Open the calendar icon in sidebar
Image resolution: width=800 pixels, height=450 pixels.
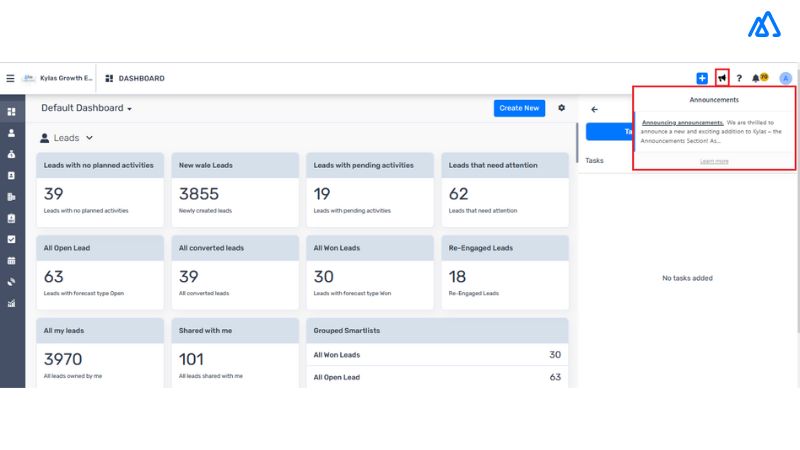pos(11,260)
